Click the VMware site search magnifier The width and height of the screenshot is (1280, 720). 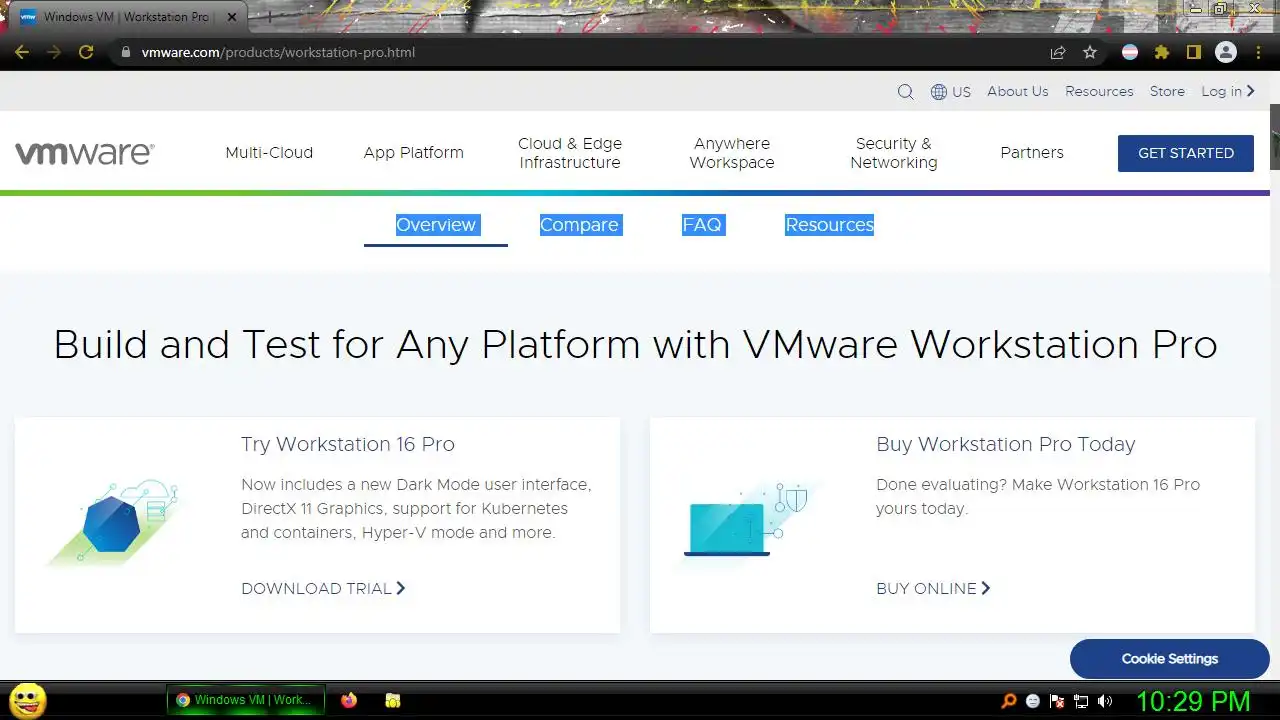pos(906,91)
